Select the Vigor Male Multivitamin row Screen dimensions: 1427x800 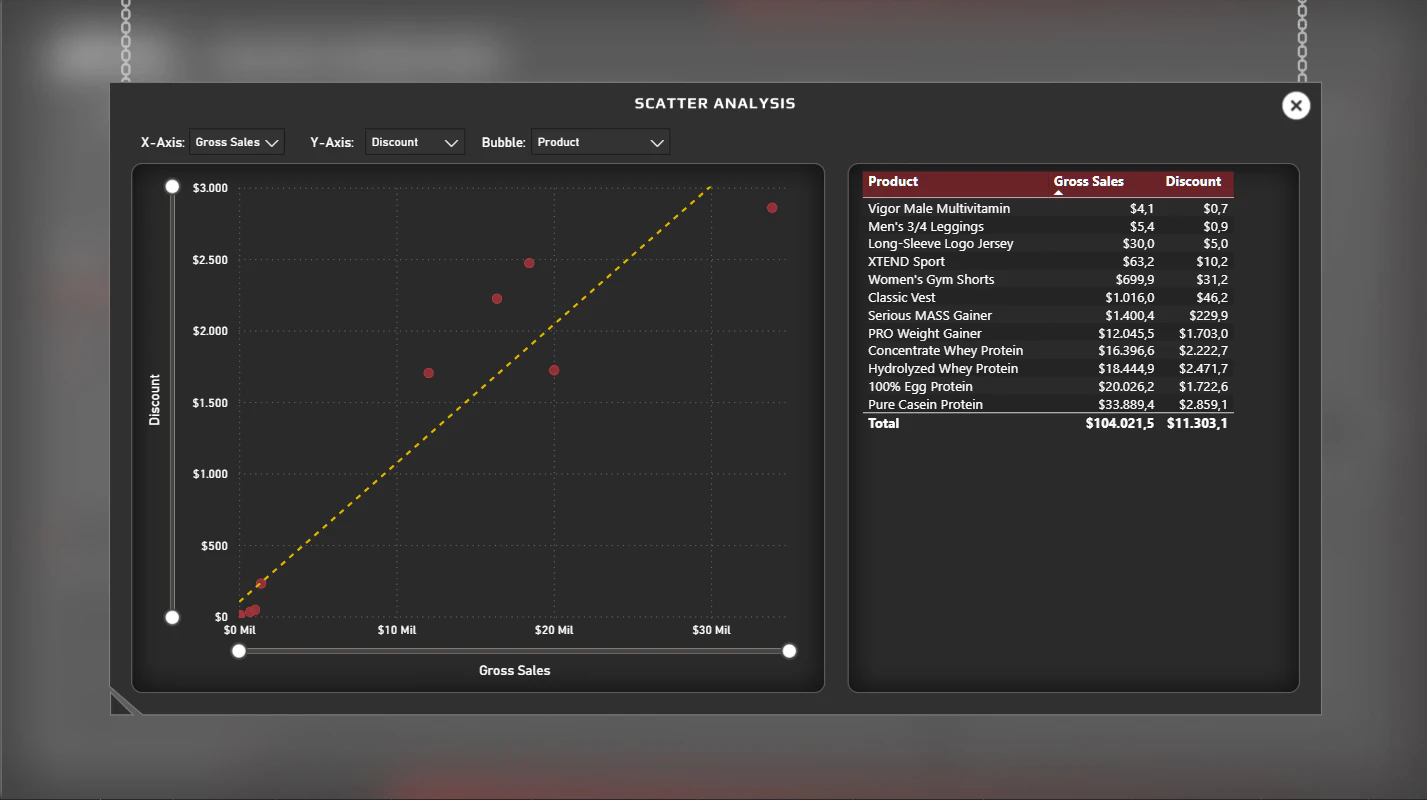point(1048,209)
